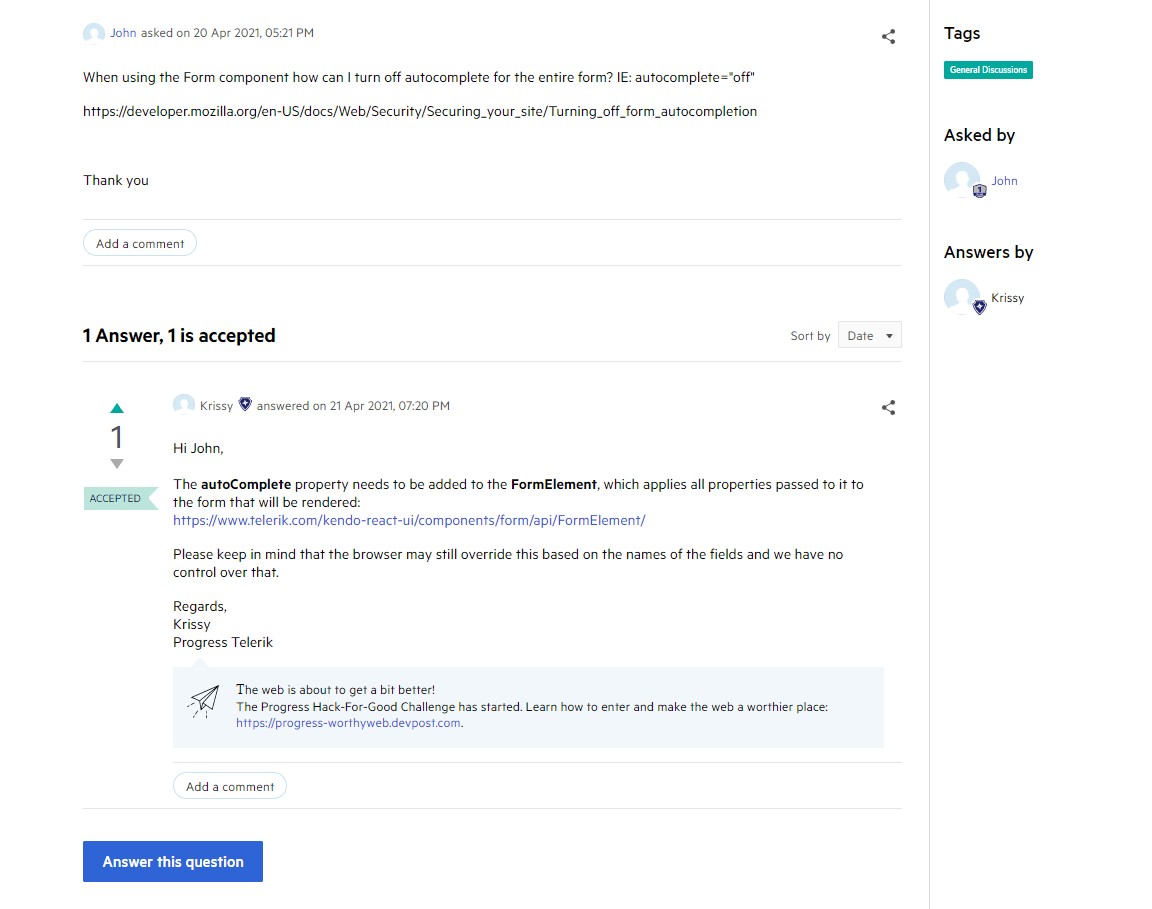The image size is (1152, 909).
Task: Click 'The web is about to get a bit better!'
Action: pos(335,689)
